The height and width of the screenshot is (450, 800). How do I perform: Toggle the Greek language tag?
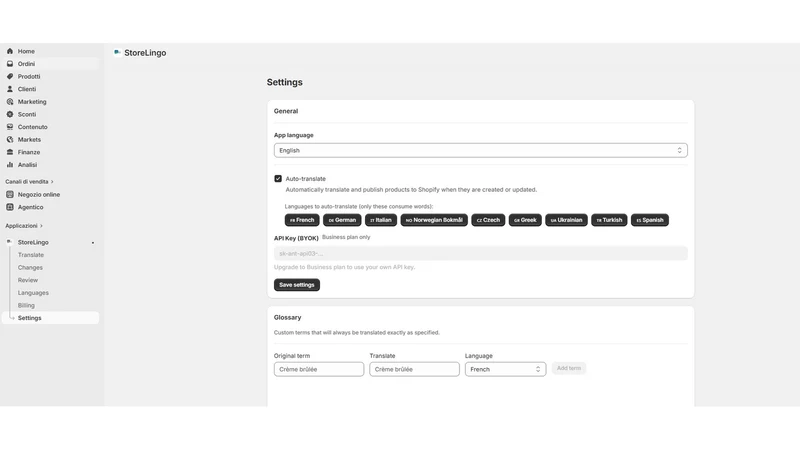point(525,220)
